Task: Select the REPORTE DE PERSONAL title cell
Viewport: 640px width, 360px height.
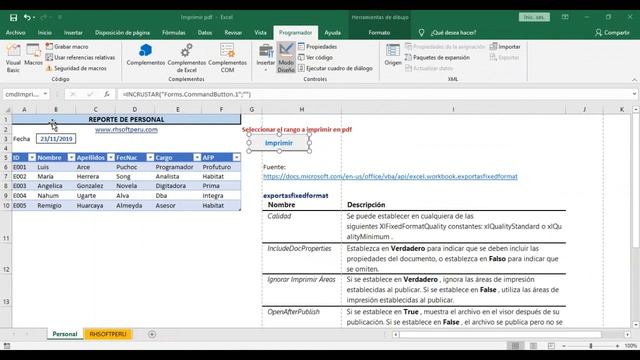Action: 126,119
